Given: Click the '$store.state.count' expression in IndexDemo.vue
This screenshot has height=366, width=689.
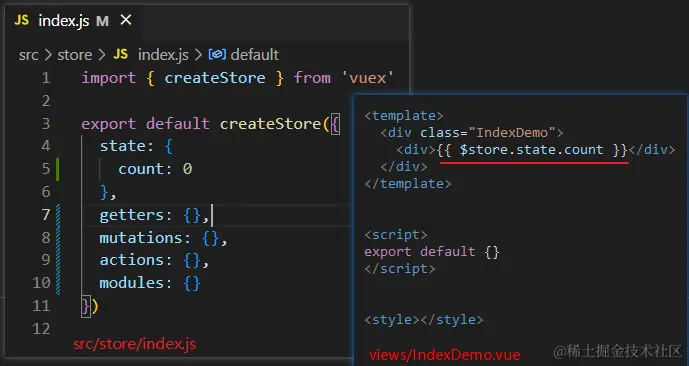Looking at the screenshot, I should [x=531, y=150].
